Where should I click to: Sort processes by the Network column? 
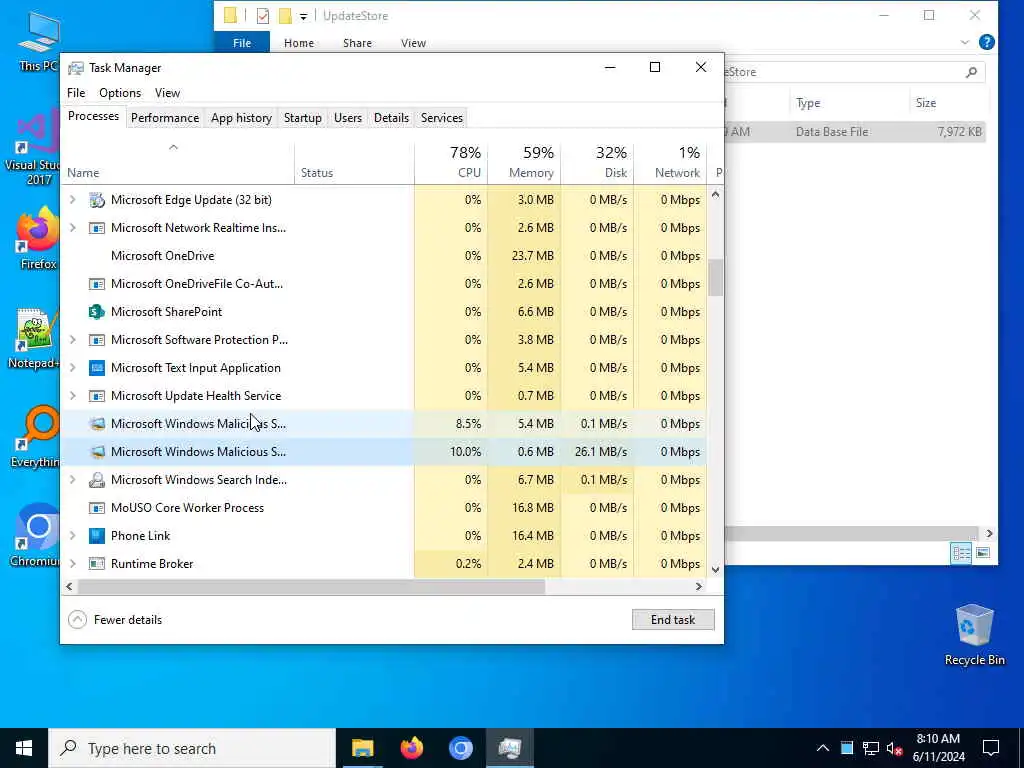(x=670, y=163)
